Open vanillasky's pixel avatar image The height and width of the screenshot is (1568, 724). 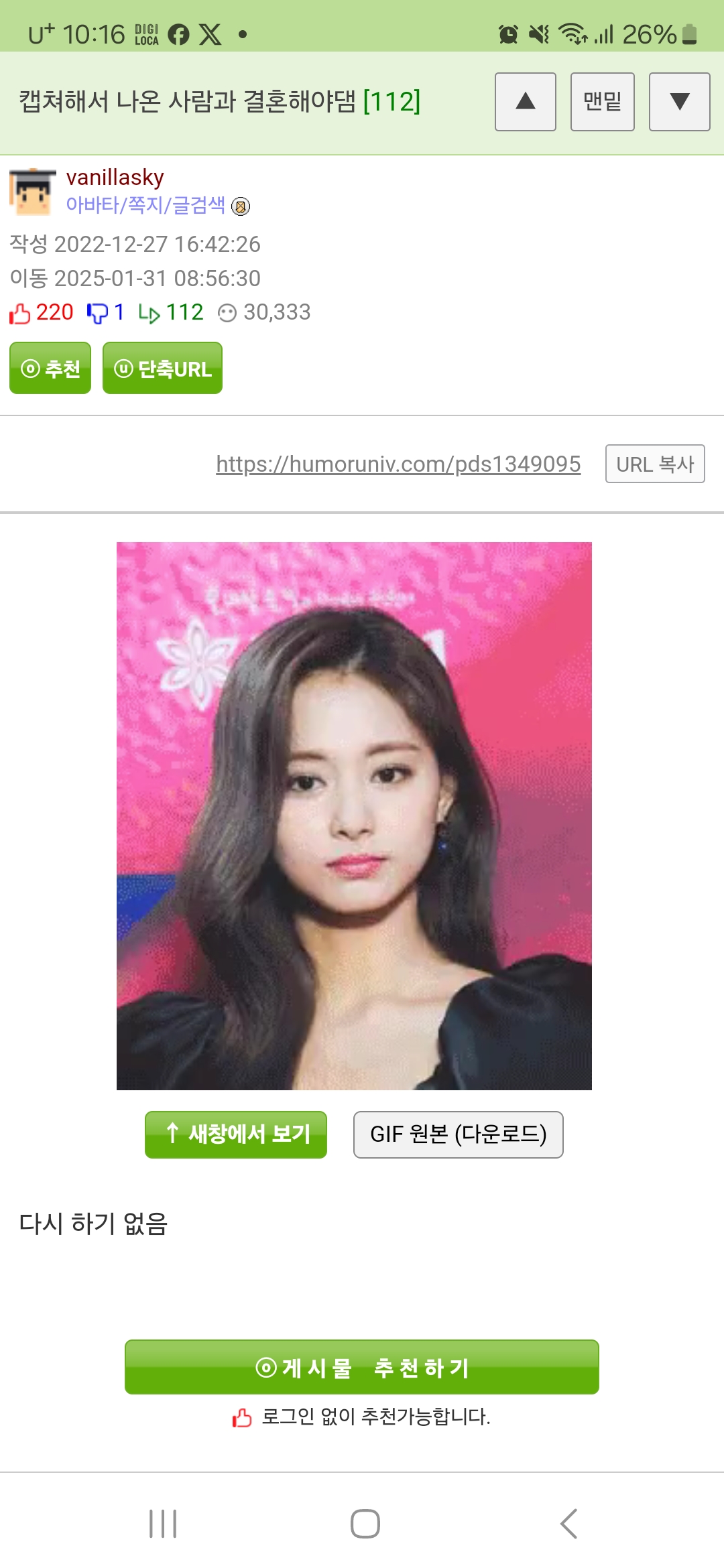[x=32, y=192]
